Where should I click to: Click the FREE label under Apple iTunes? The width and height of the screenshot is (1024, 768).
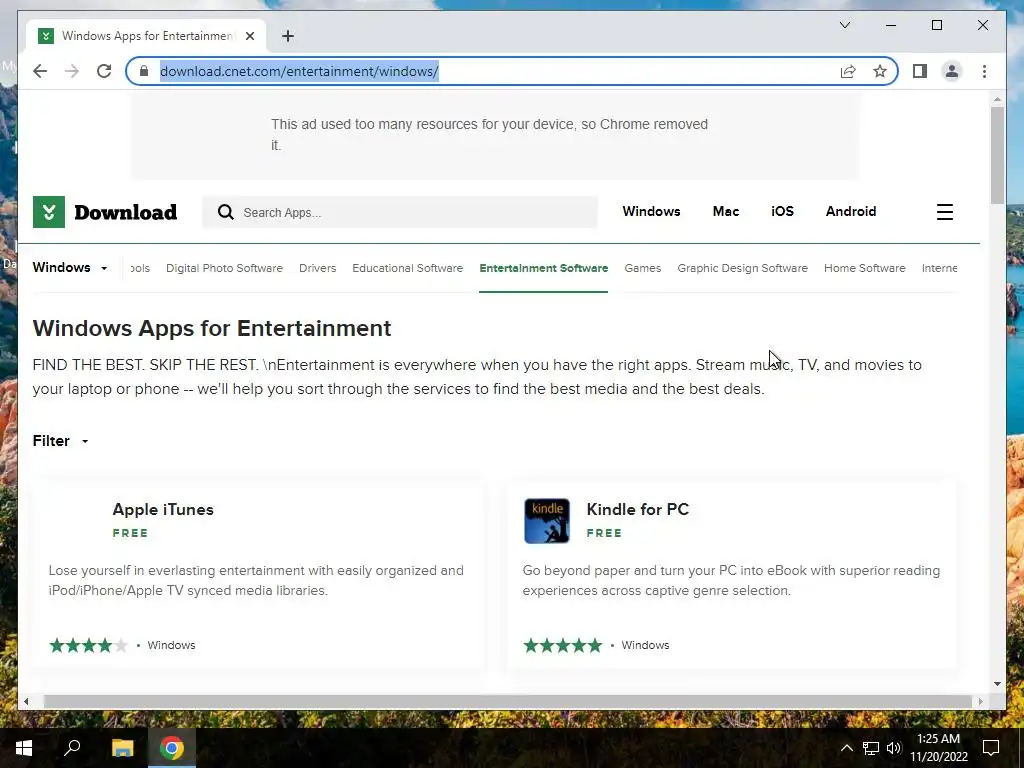[x=130, y=533]
